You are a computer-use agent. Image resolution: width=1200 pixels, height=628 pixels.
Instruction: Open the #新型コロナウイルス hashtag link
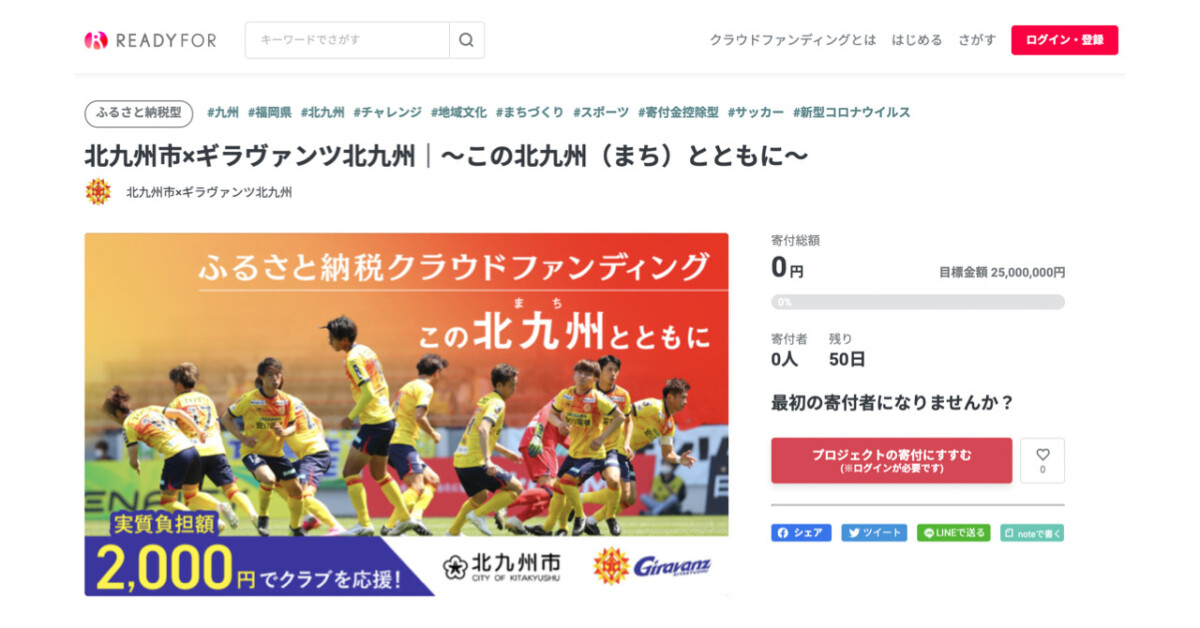852,113
